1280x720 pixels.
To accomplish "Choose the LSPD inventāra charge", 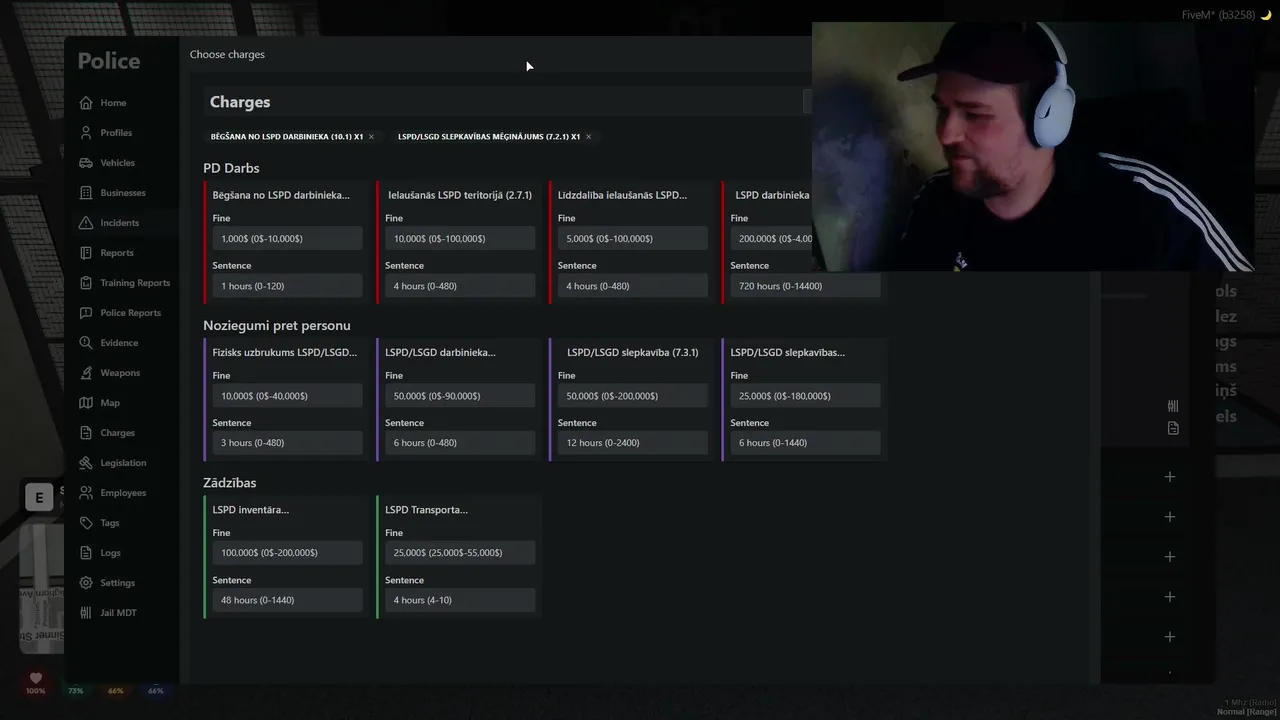I will 251,510.
